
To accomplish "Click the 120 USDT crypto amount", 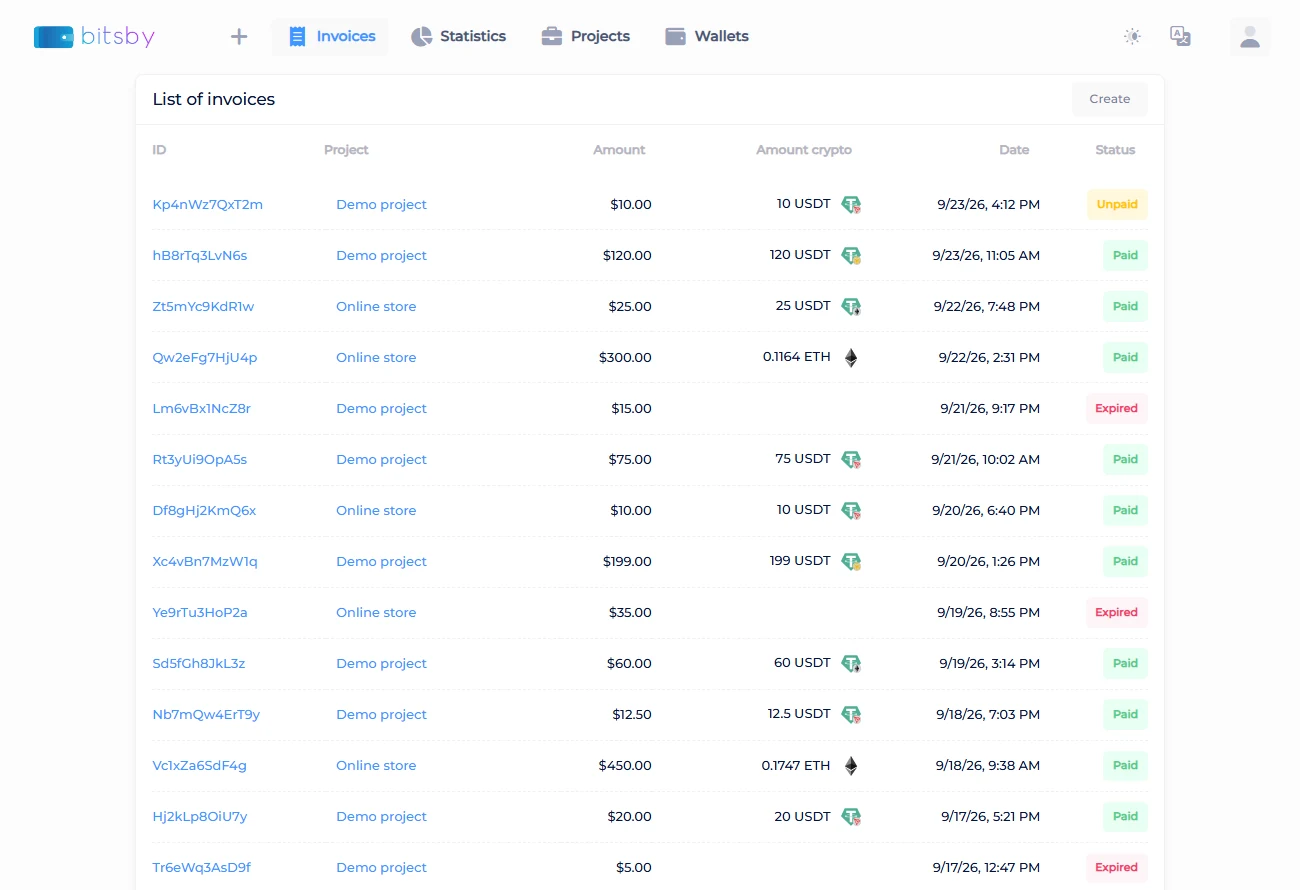I will coord(800,255).
